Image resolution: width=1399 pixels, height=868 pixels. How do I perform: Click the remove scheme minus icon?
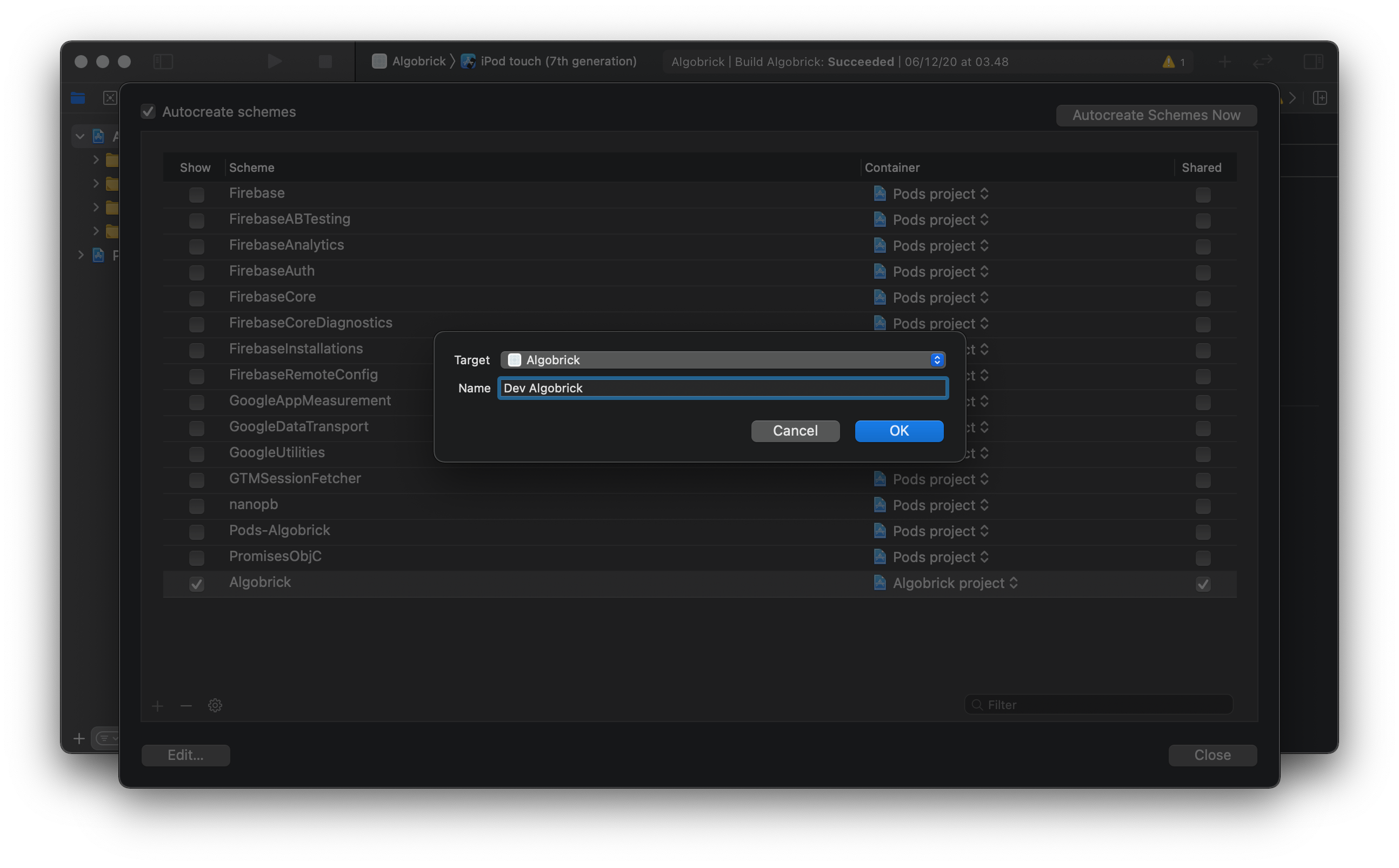(185, 705)
